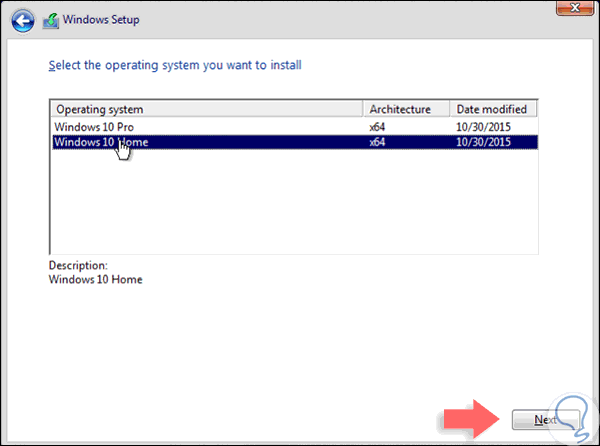The image size is (600, 446).
Task: Click x64 in the Windows 10 Pro row
Action: [377, 127]
